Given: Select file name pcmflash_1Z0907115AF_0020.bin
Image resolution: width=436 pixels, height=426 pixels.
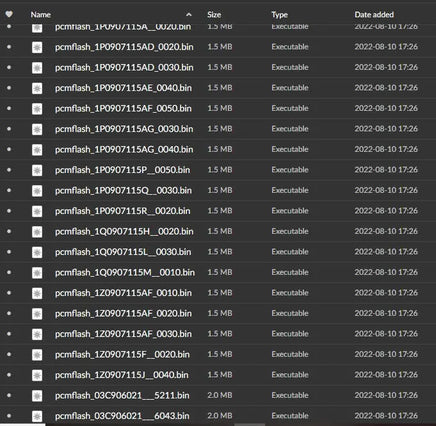Looking at the screenshot, I should 123,313.
